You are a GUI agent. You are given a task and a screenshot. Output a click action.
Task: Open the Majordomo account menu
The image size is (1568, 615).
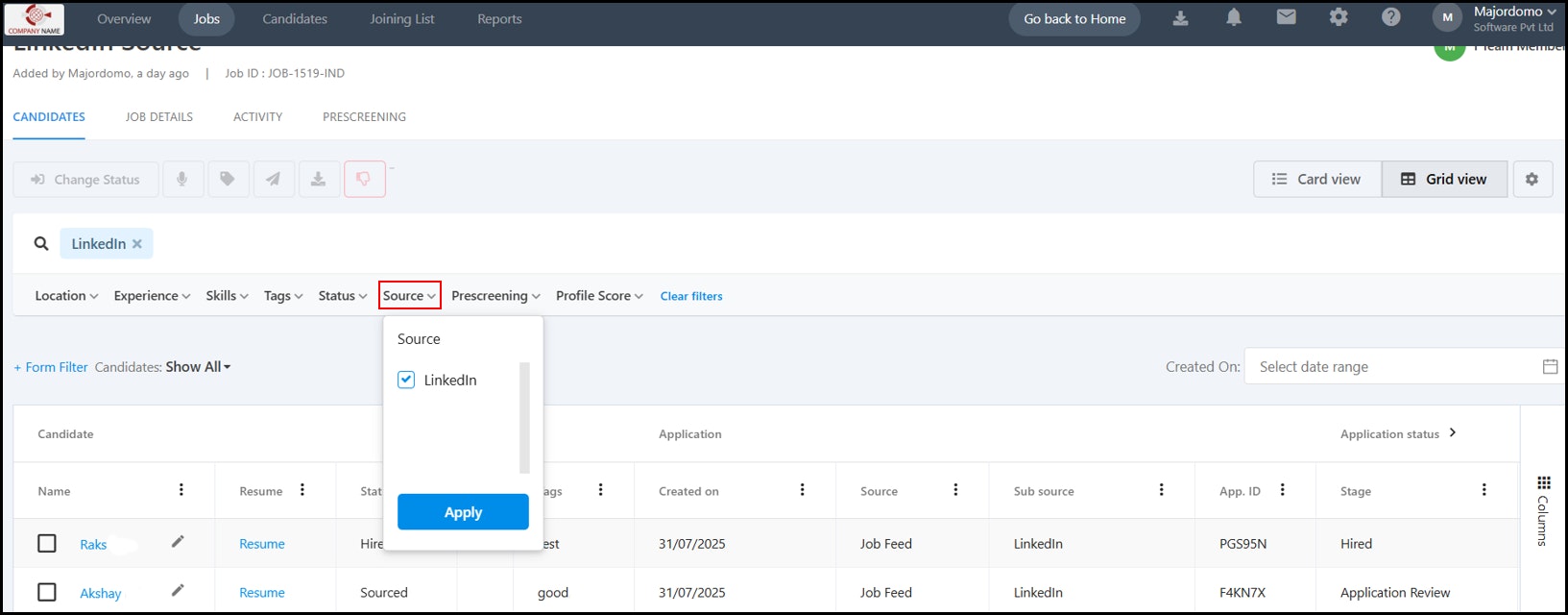point(1514,18)
